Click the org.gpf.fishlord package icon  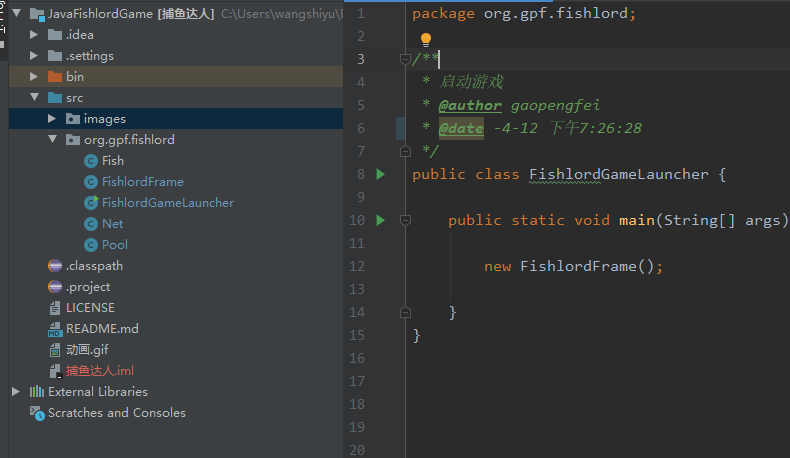click(x=73, y=140)
